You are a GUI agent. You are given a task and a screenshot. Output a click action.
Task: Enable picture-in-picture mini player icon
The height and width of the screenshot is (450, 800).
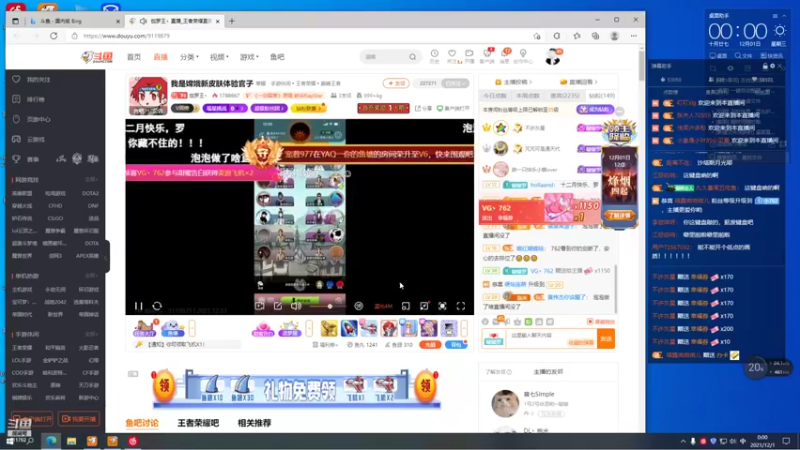[406, 306]
